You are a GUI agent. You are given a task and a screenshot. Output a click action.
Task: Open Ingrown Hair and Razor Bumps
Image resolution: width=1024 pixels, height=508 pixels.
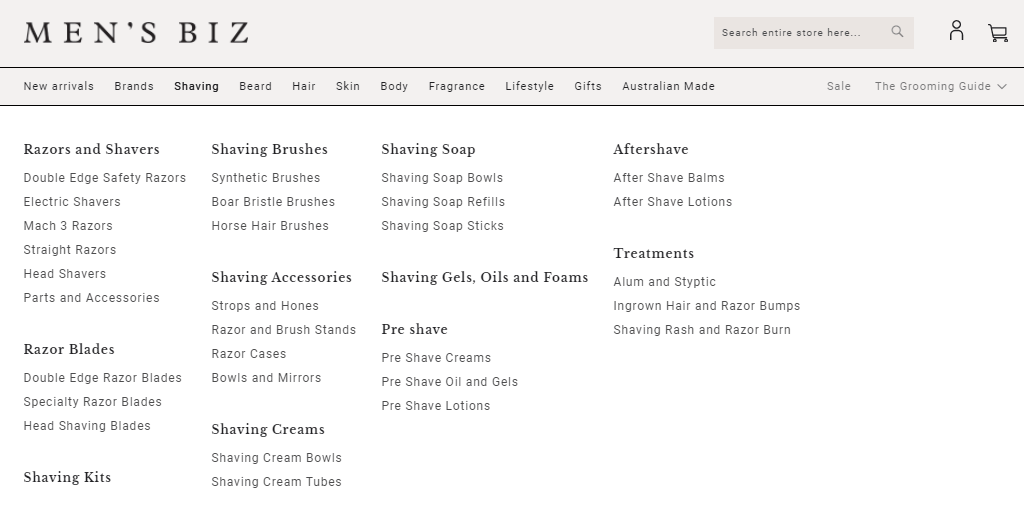(x=707, y=306)
